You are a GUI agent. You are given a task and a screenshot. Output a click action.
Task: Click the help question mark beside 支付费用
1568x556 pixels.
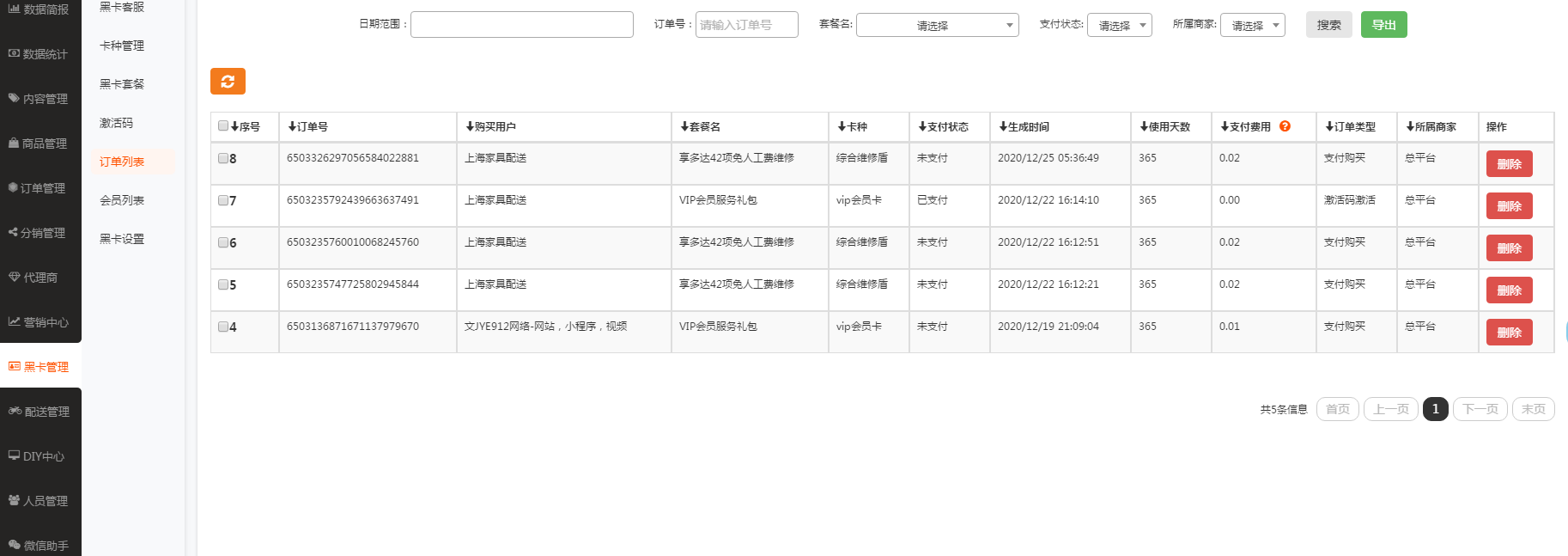point(1285,126)
